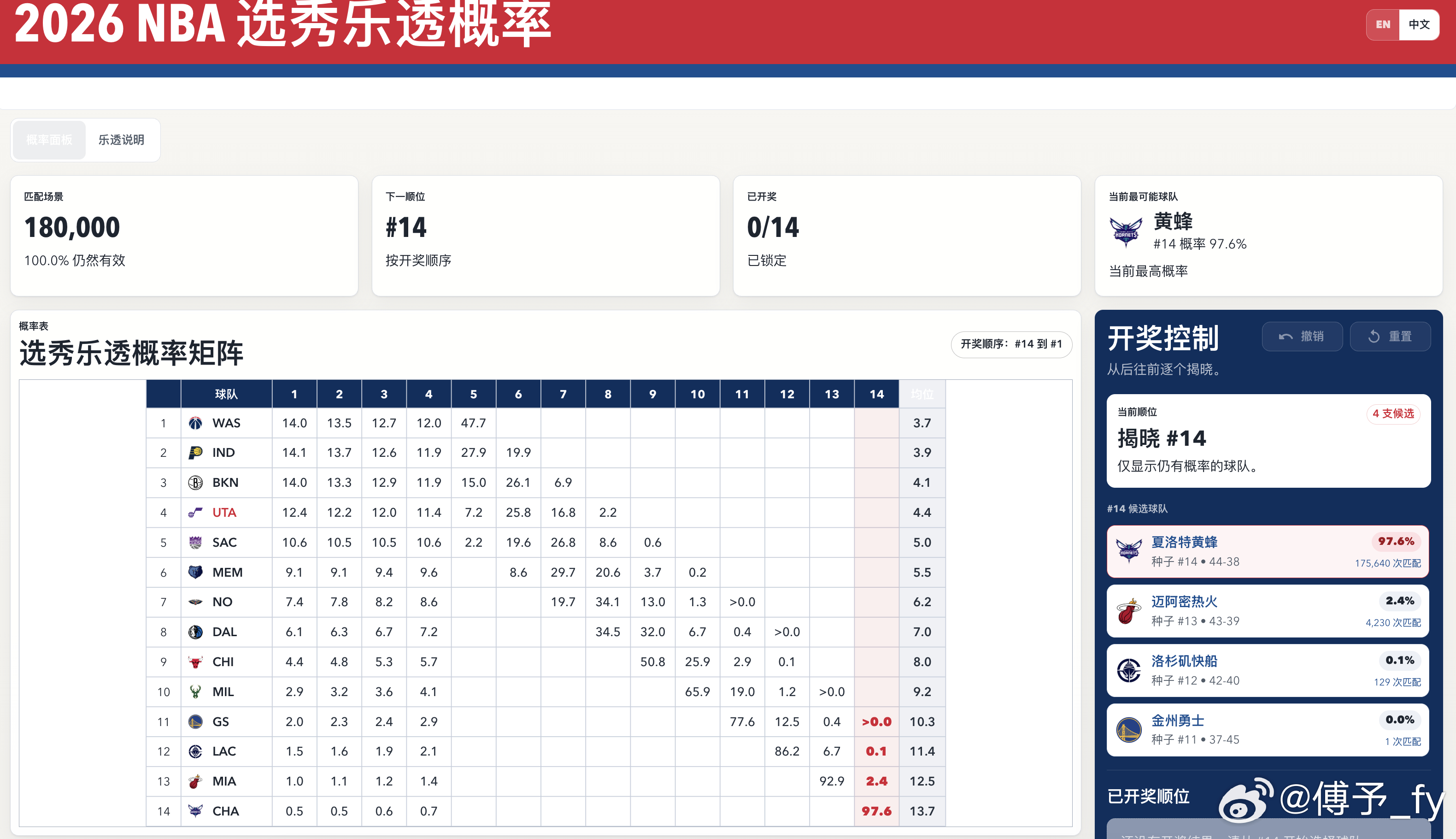Click the 0/14 drawn count value
The height and width of the screenshot is (839, 1456).
click(x=773, y=227)
